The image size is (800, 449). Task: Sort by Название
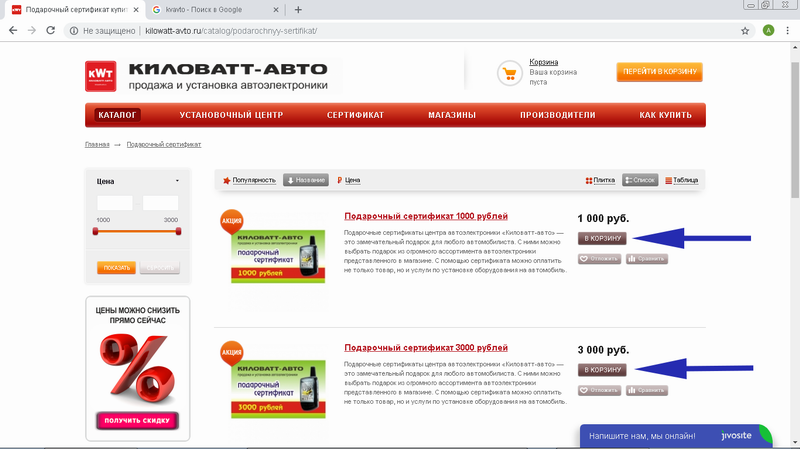click(306, 180)
